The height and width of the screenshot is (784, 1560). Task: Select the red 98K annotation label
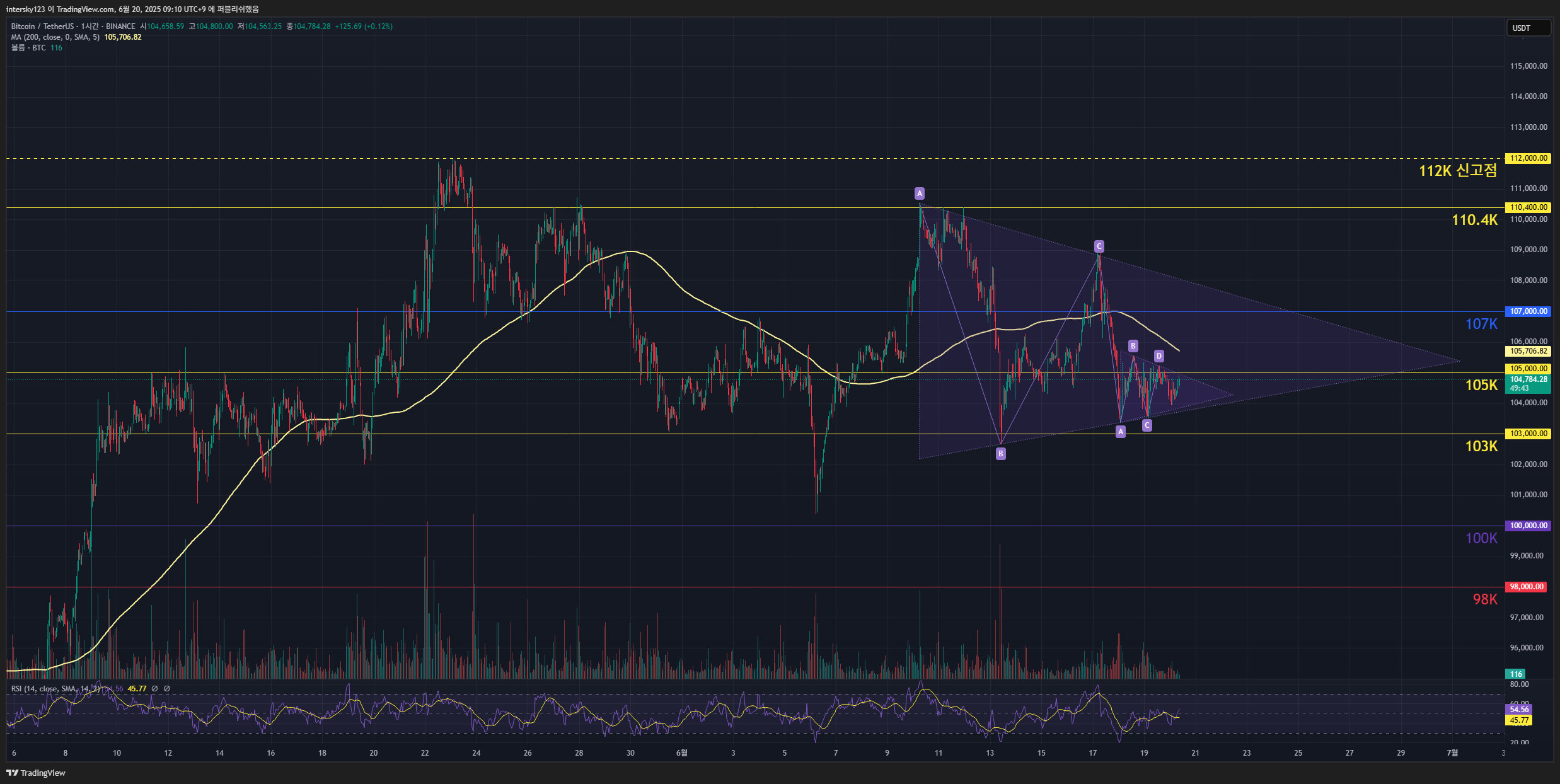tap(1485, 599)
